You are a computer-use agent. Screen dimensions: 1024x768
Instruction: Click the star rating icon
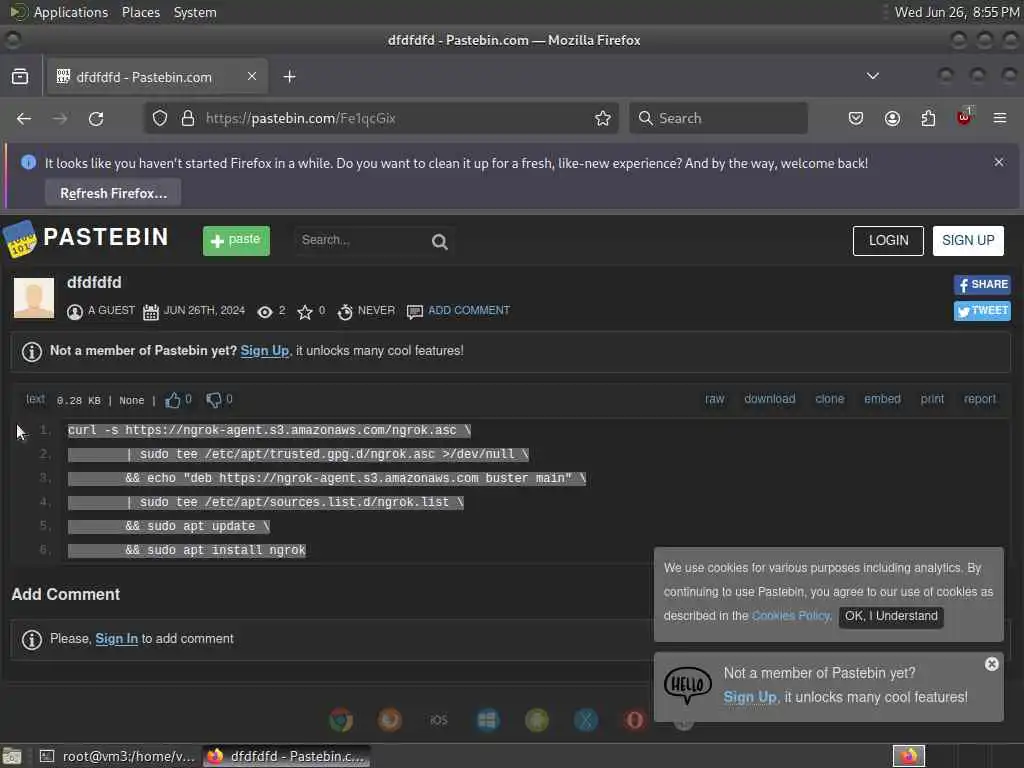point(304,312)
